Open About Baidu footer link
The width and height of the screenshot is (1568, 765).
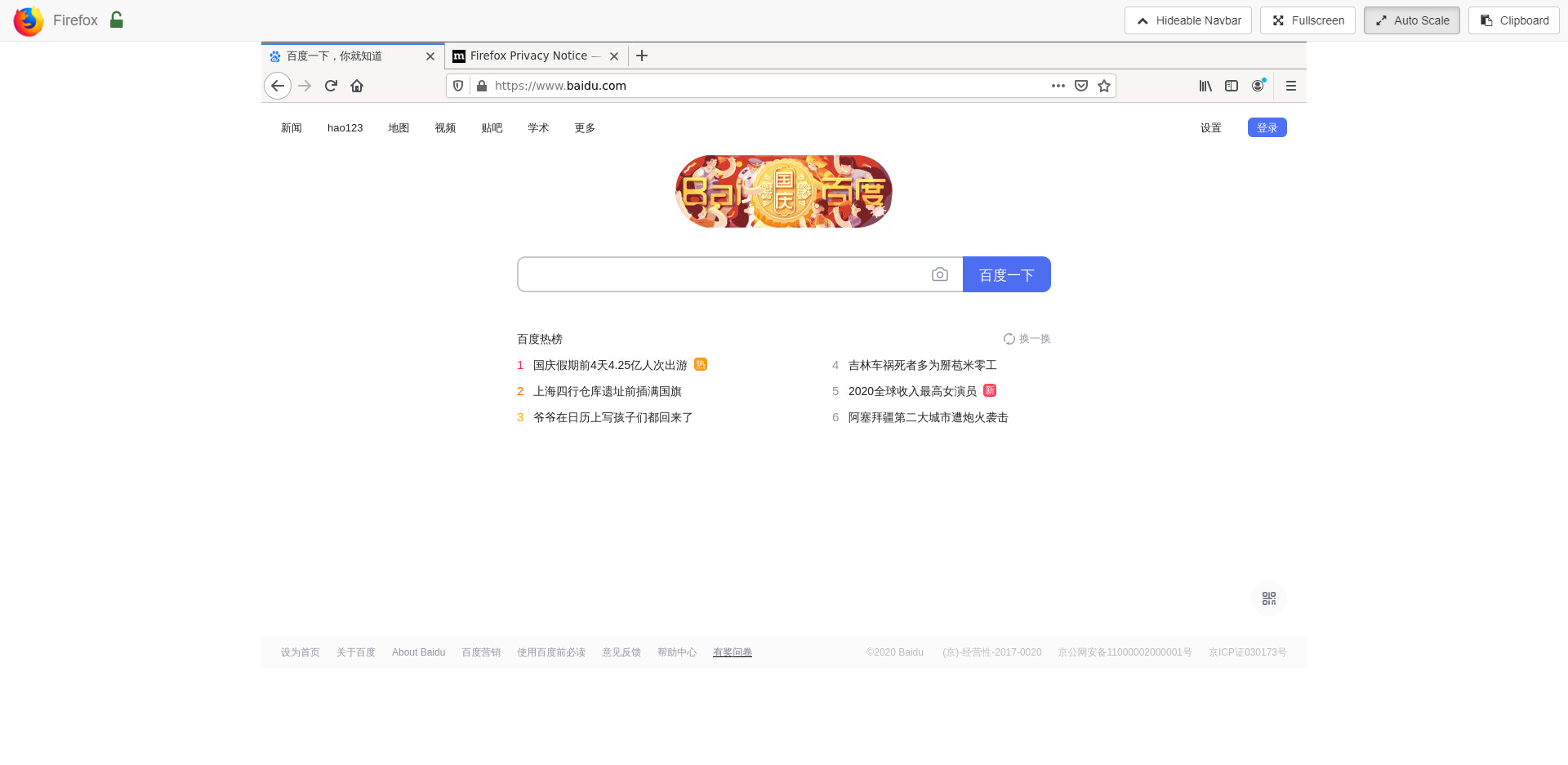(419, 652)
